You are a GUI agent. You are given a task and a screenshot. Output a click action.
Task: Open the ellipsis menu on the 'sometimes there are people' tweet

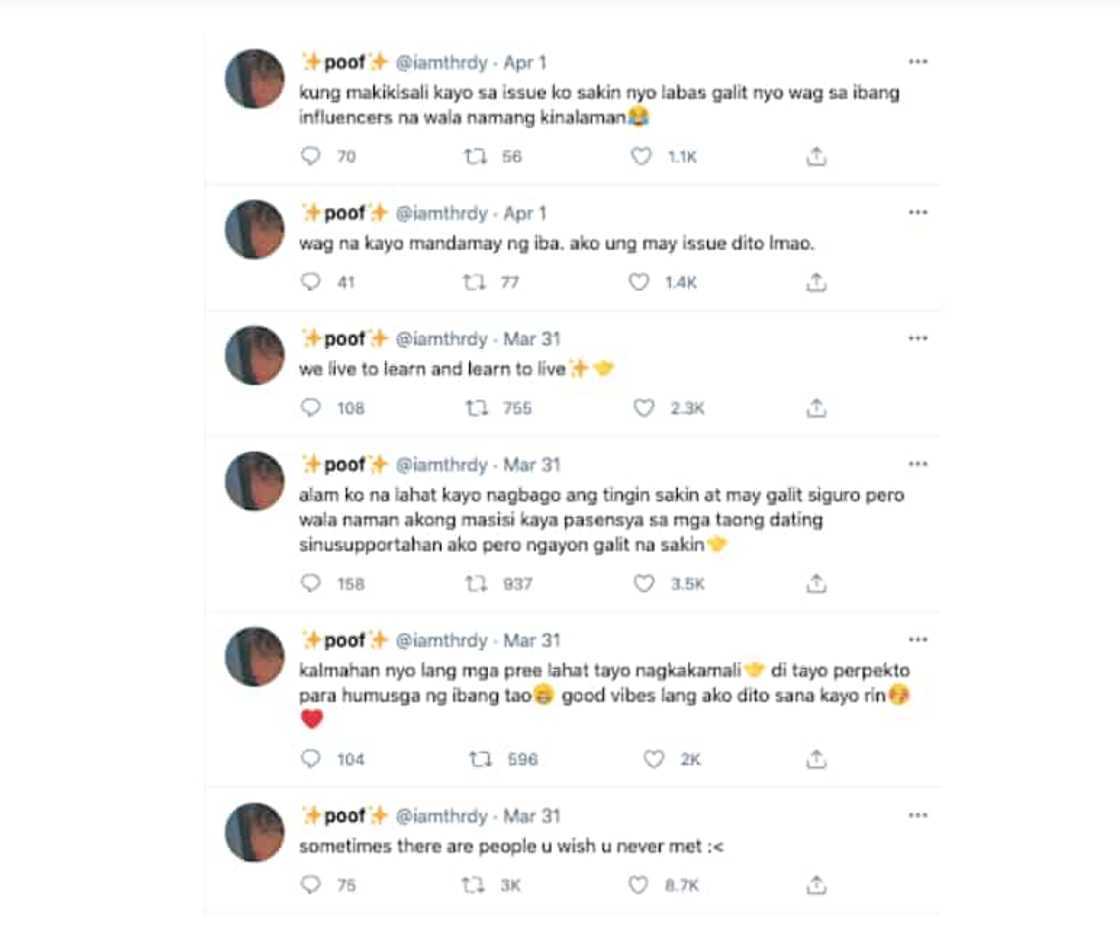pos(919,815)
